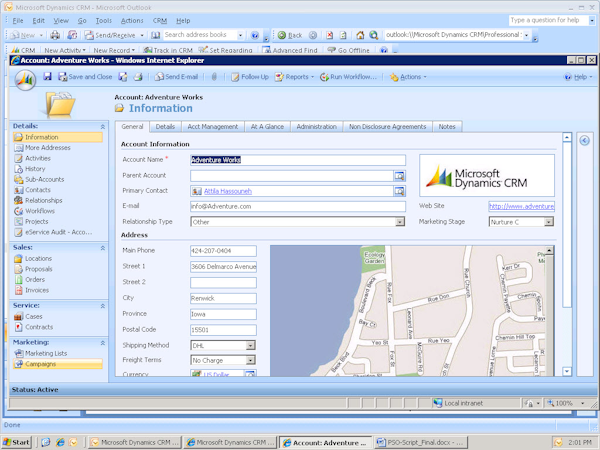
Task: Click the Send E-mail toolbar icon
Action: (175, 77)
